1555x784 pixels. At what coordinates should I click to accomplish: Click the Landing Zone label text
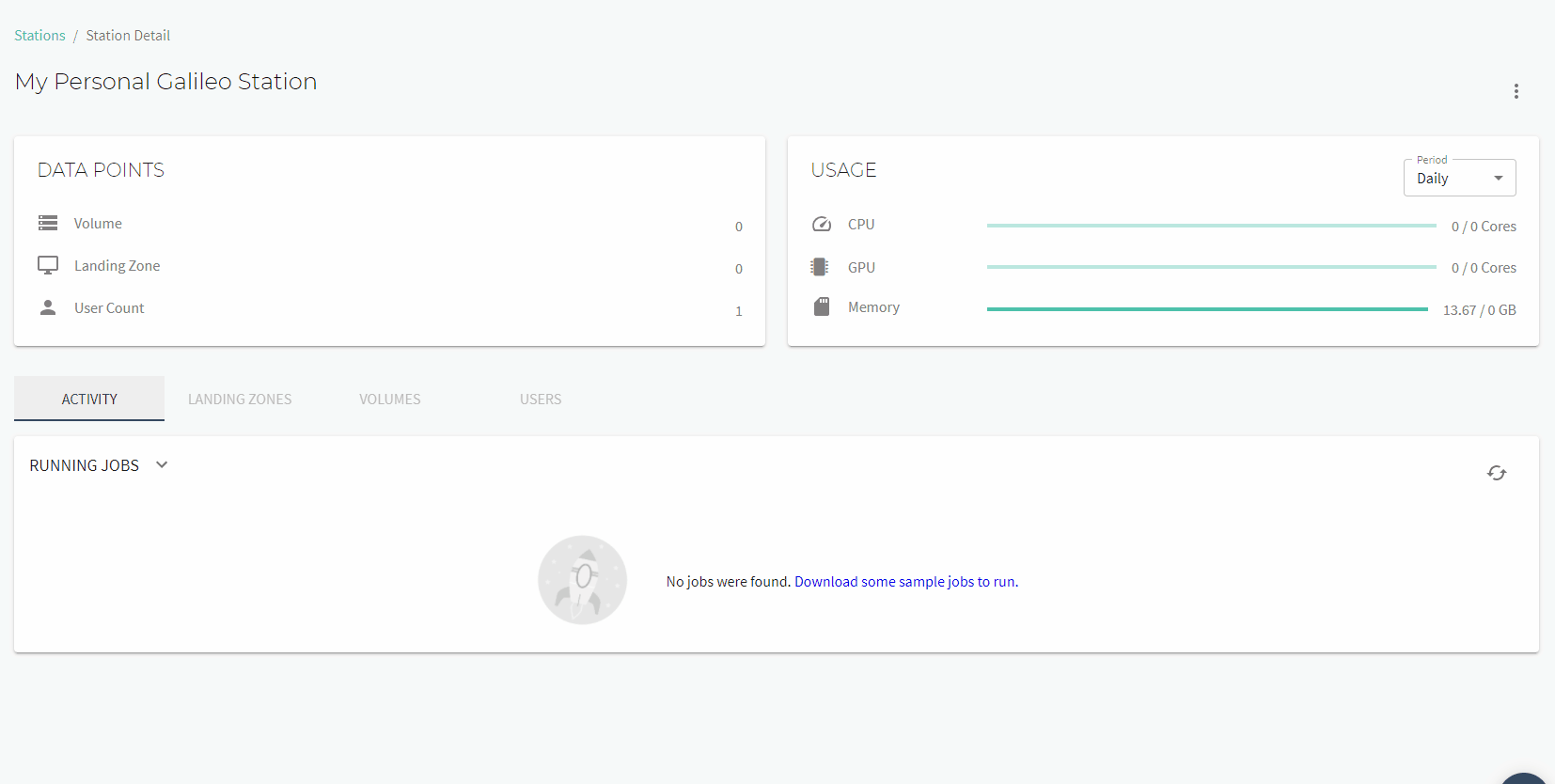(x=118, y=266)
